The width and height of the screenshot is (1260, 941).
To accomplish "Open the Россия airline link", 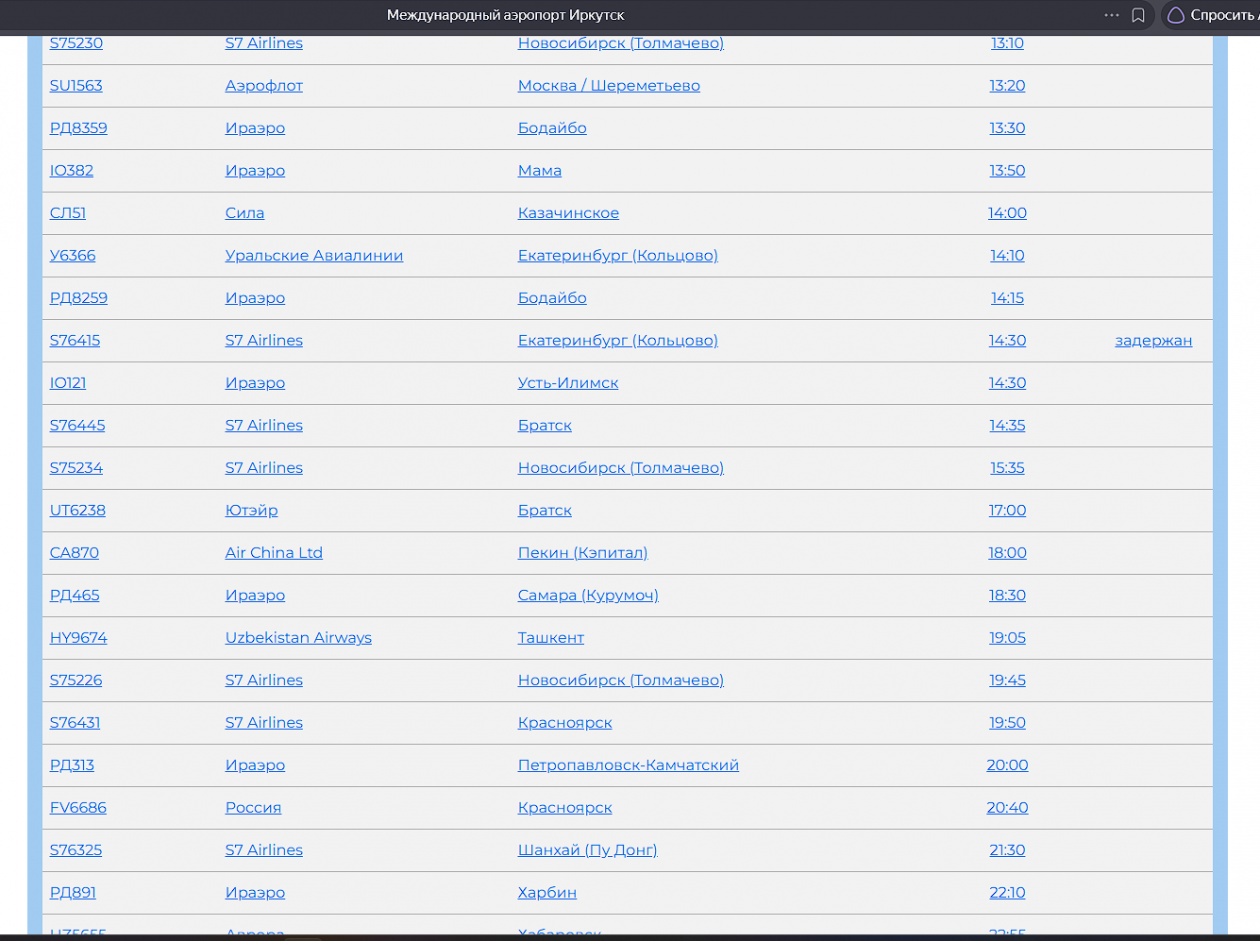I will tap(253, 808).
